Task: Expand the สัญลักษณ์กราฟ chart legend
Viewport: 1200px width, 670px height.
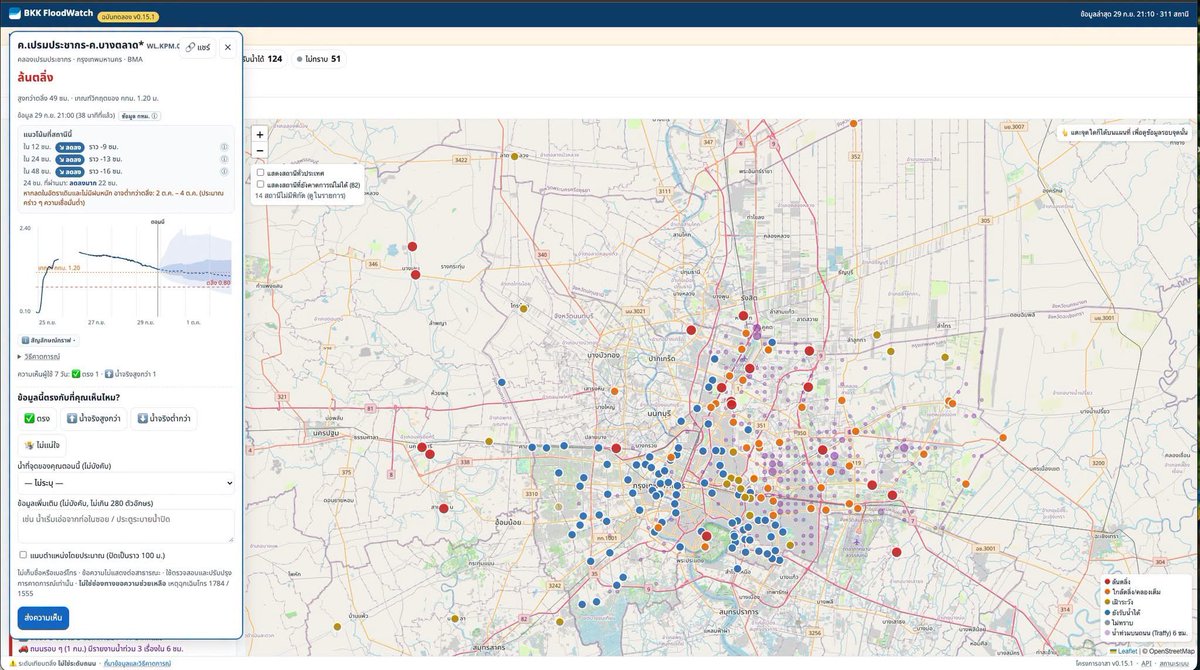Action: [x=48, y=341]
